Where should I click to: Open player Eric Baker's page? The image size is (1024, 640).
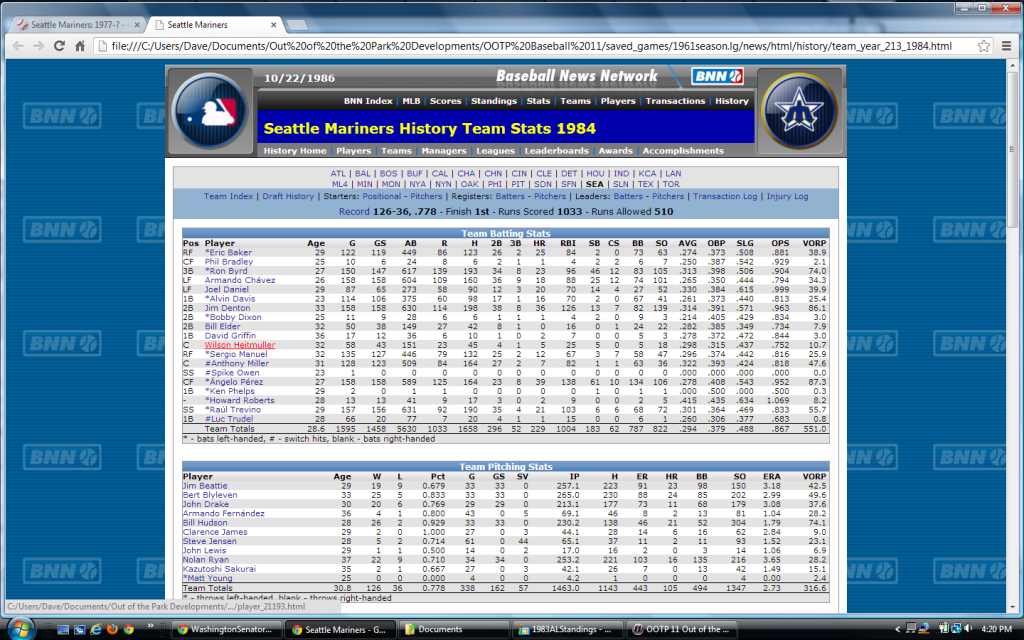pos(228,252)
